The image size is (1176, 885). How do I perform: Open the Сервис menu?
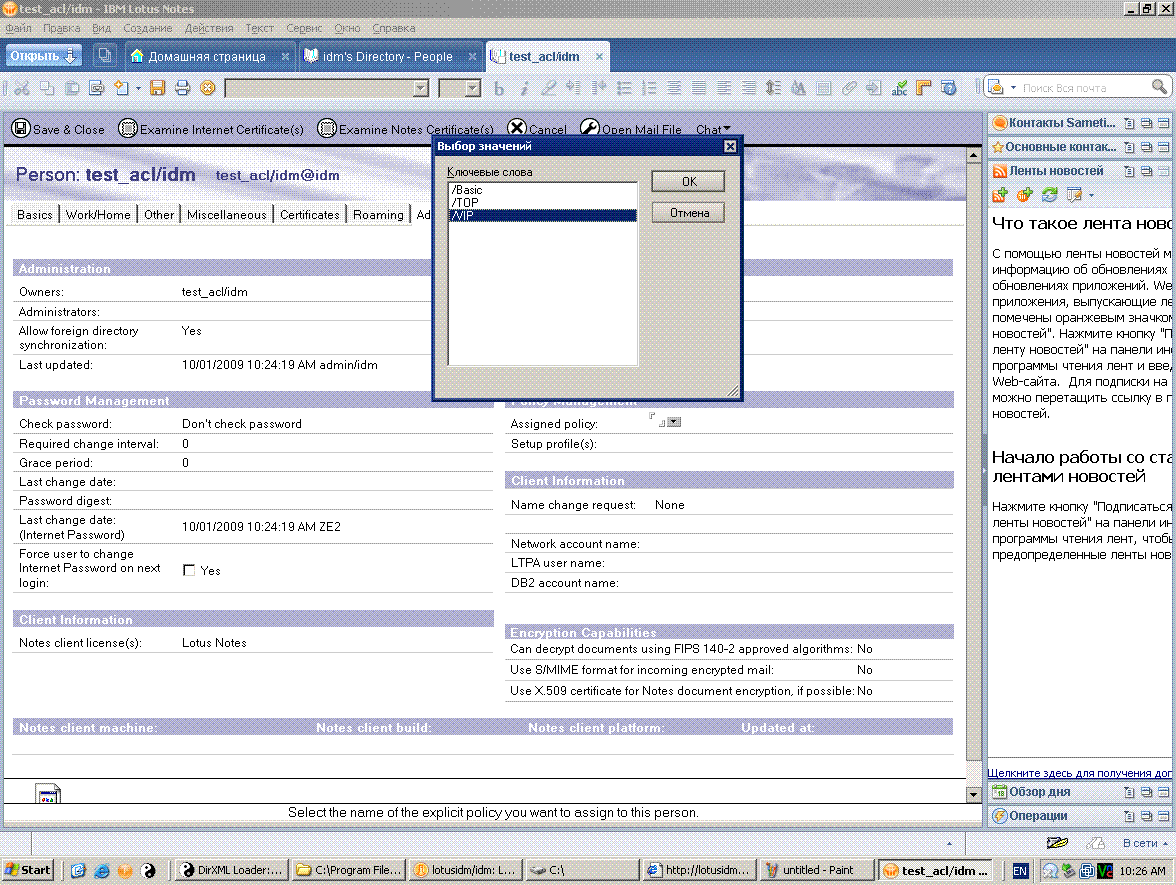tap(304, 28)
